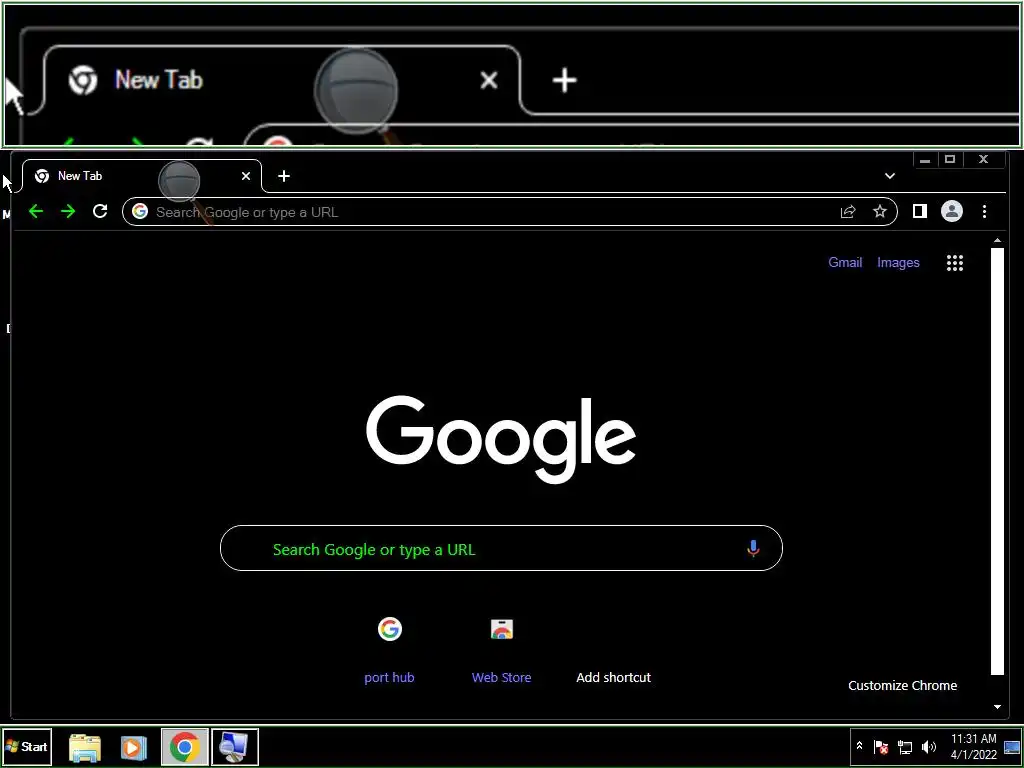Close the New Tab tab
Image resolution: width=1024 pixels, height=768 pixels.
pyautogui.click(x=246, y=176)
